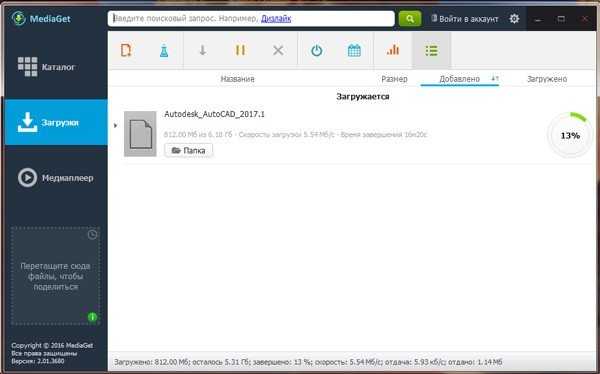Viewport: 600px width, 374px height.
Task: Click into the search query field
Action: [x=251, y=18]
